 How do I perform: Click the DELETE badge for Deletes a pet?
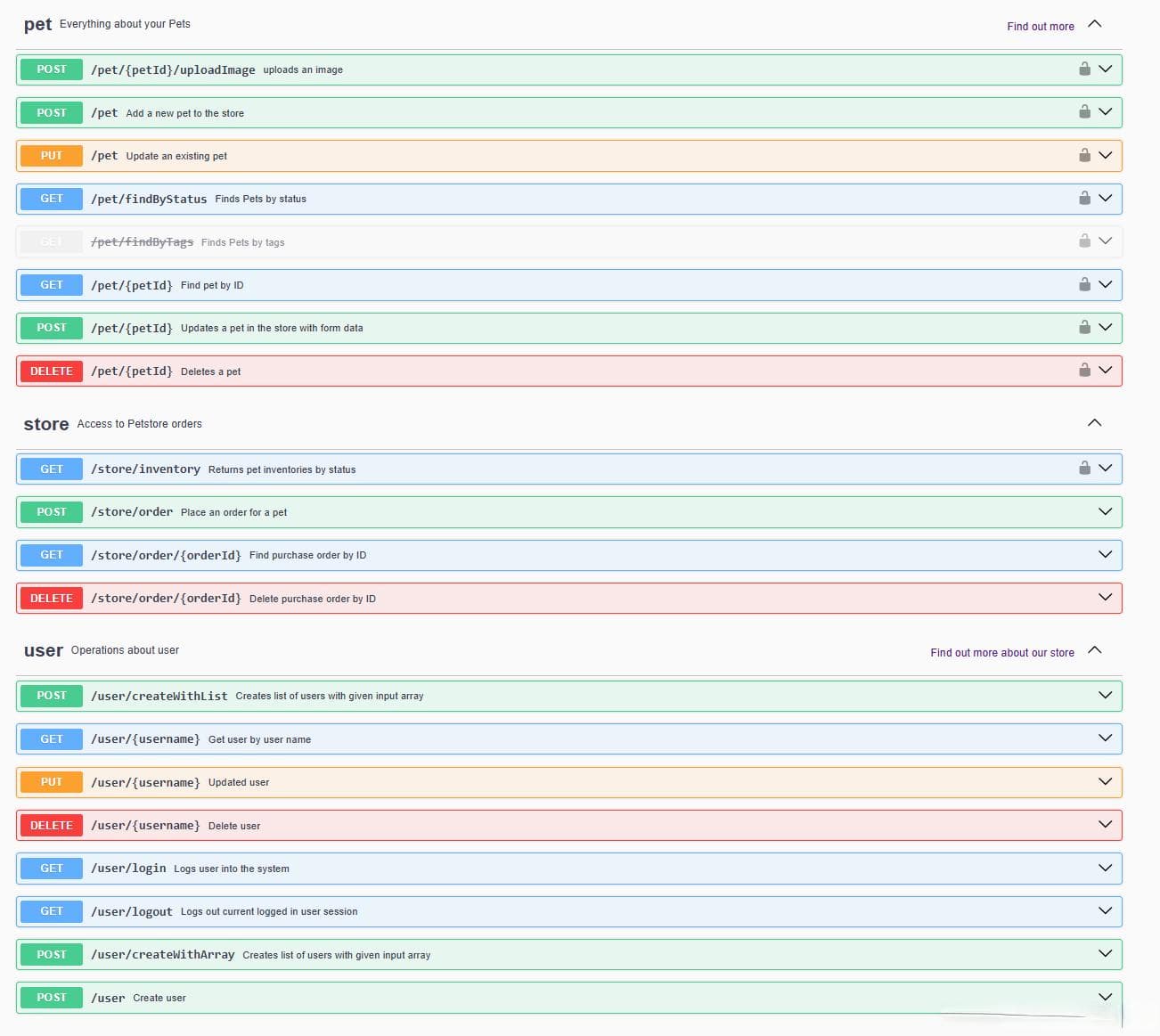[x=52, y=371]
